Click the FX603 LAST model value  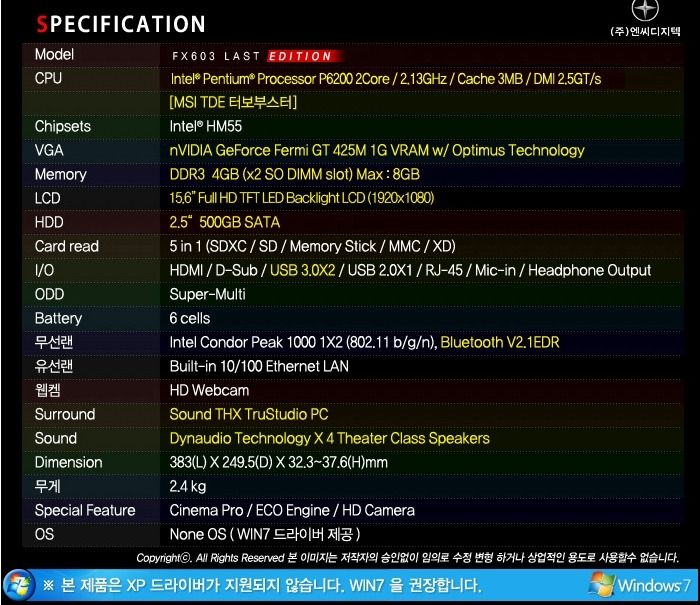(216, 56)
